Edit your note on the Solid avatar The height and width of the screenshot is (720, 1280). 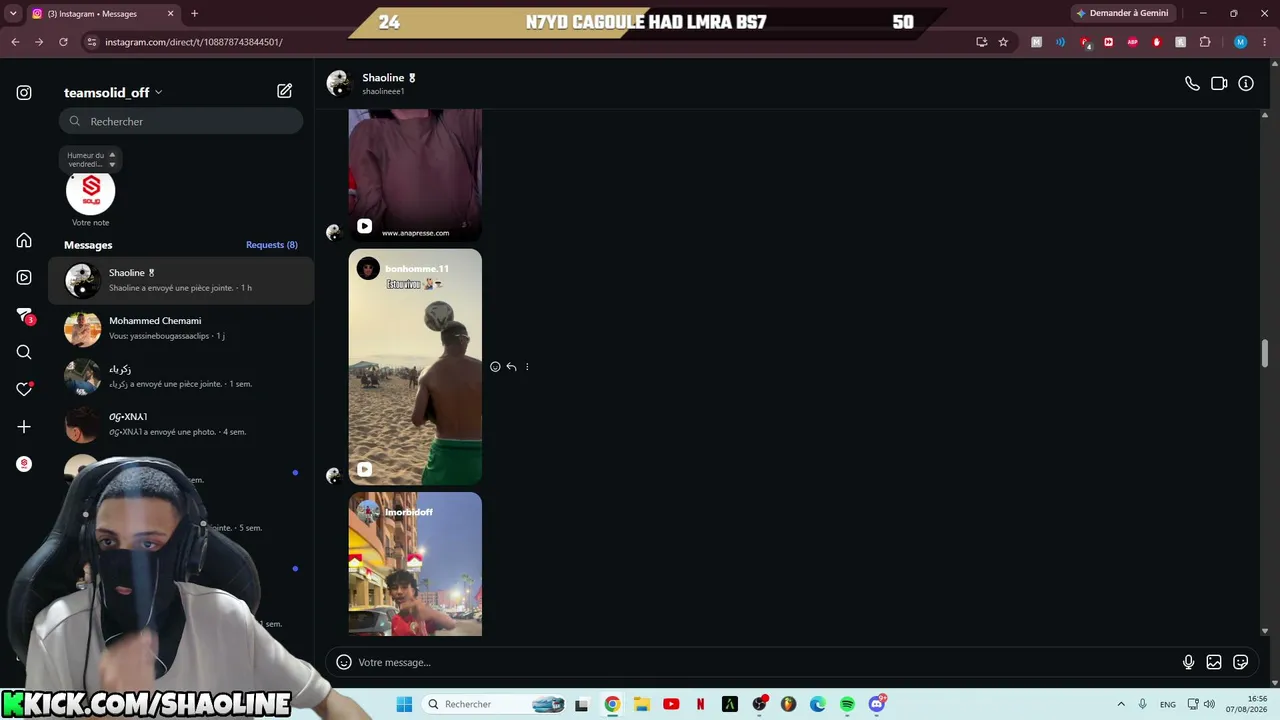(91, 191)
